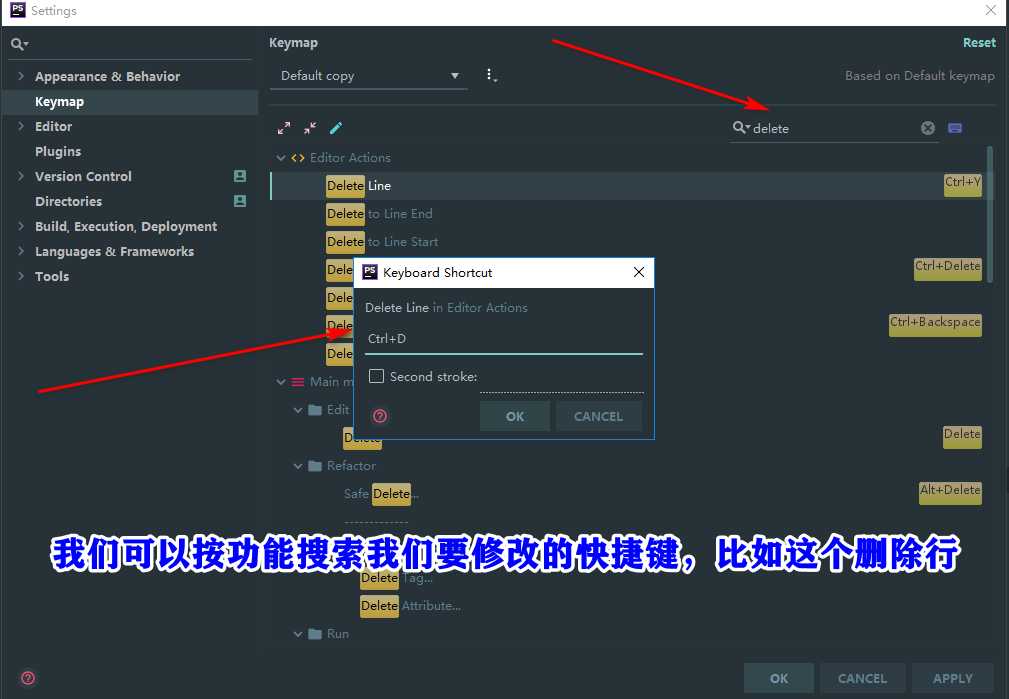Click the Alt+Delete shortcut label

coord(950,492)
